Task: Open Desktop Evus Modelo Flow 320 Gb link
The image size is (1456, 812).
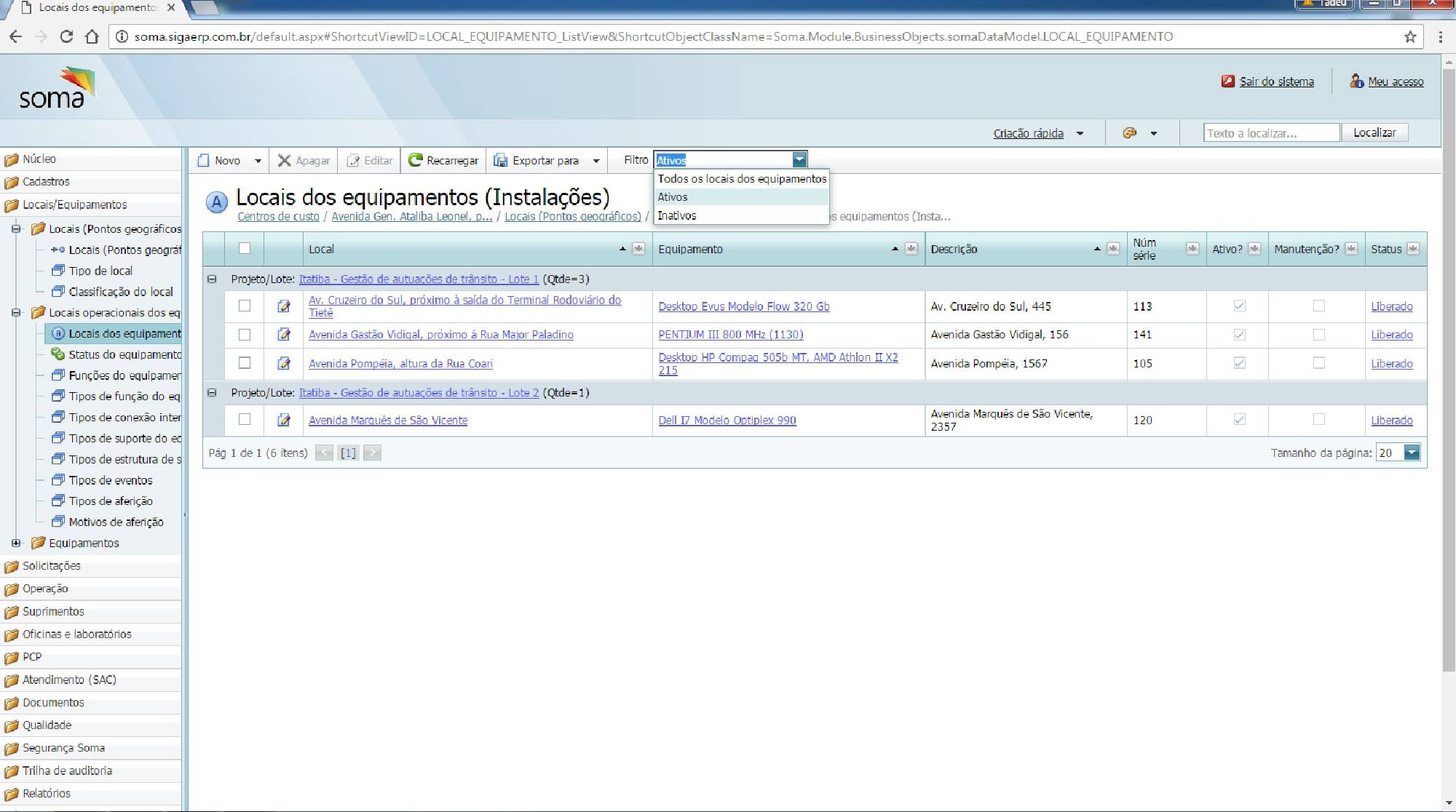Action: 743,306
